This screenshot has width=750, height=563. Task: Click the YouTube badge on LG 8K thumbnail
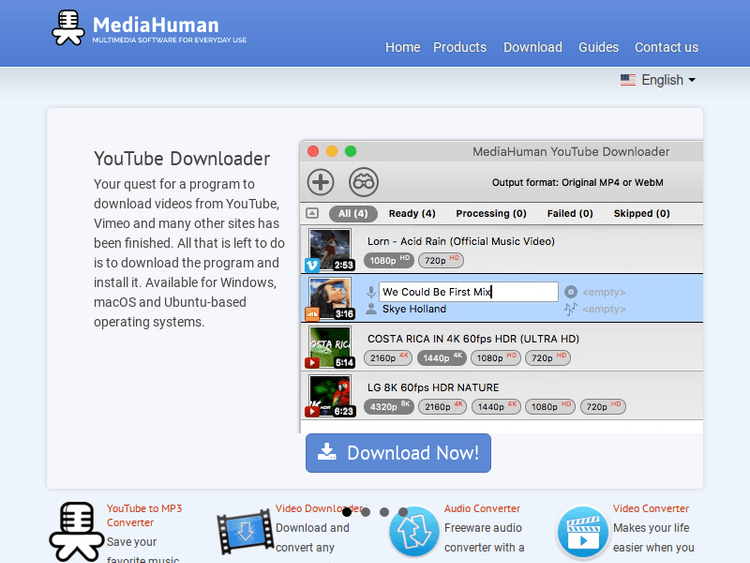[312, 411]
